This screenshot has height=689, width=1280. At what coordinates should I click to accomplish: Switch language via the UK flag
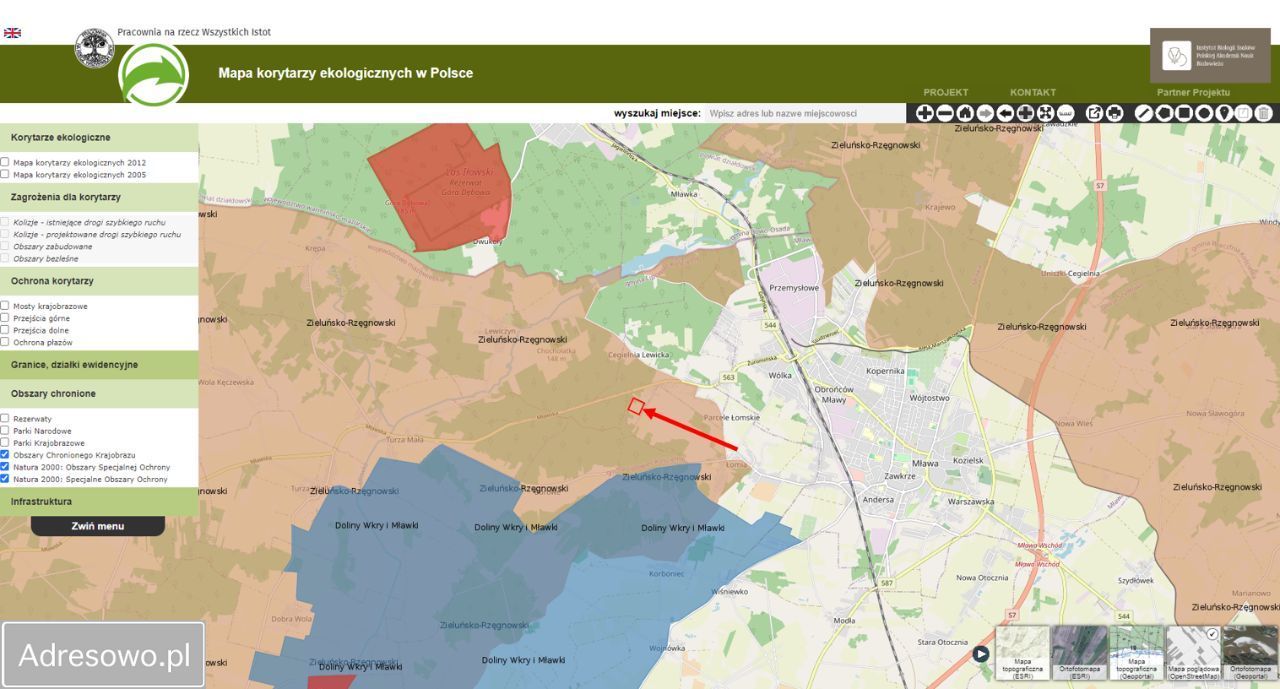tap(12, 33)
